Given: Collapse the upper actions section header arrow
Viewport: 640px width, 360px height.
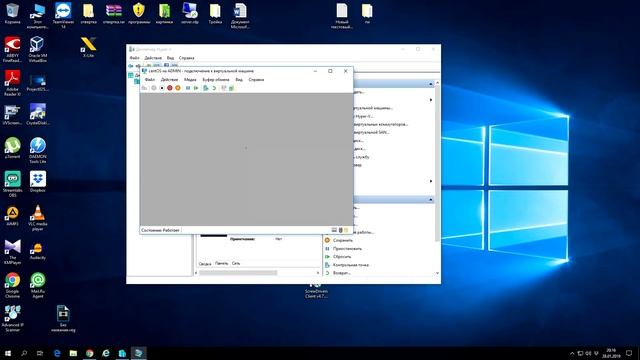Looking at the screenshot, I should point(431,84).
